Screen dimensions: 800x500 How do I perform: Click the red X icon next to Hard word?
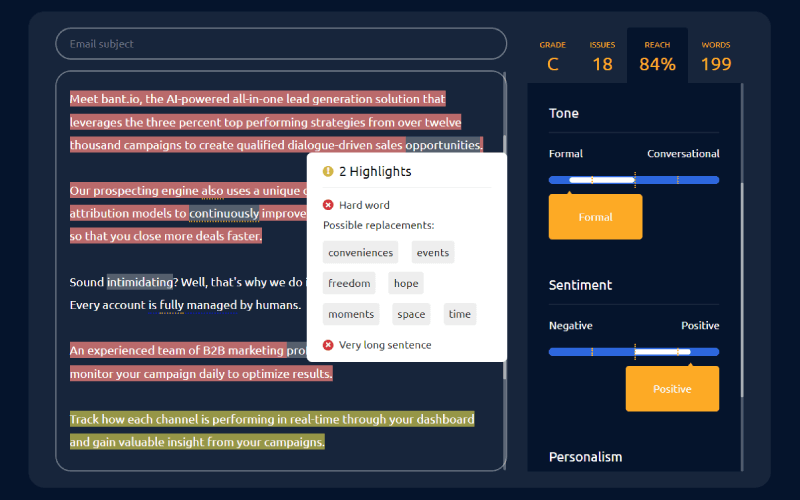click(x=328, y=205)
